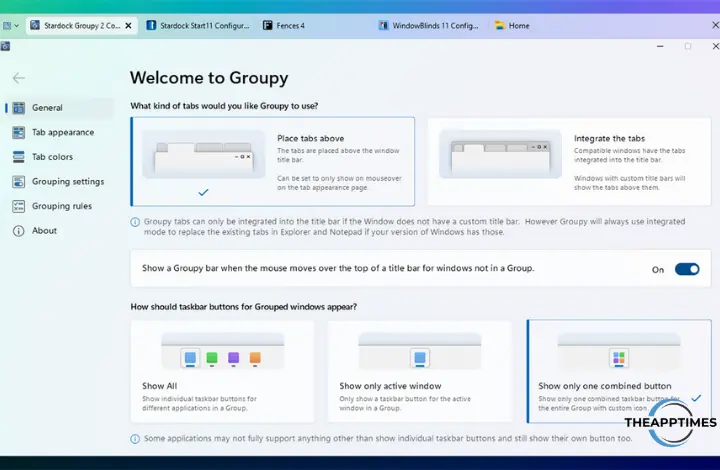
Task: Select Show only one combined button option
Action: coord(619,371)
